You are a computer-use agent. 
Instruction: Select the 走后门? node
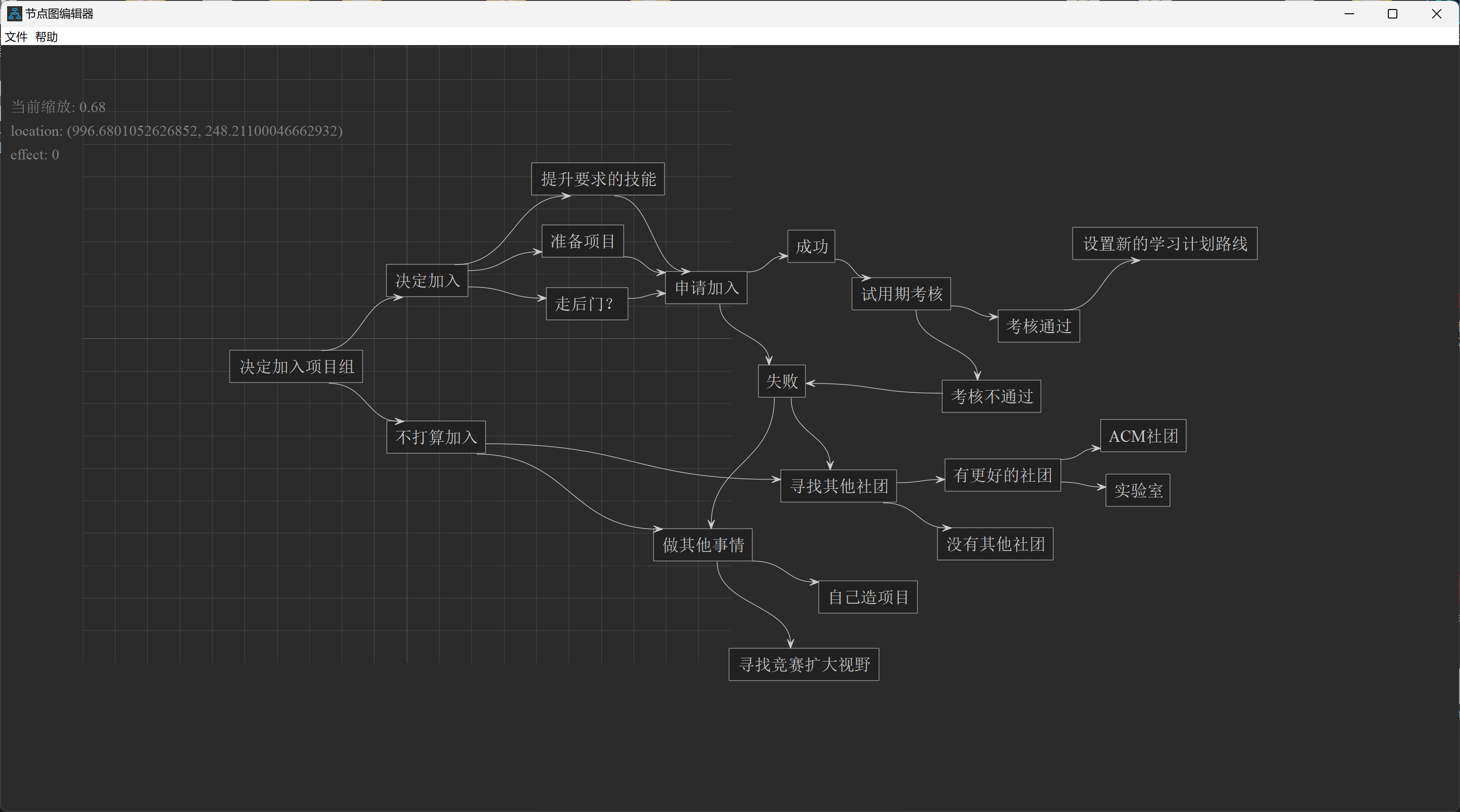pos(587,304)
